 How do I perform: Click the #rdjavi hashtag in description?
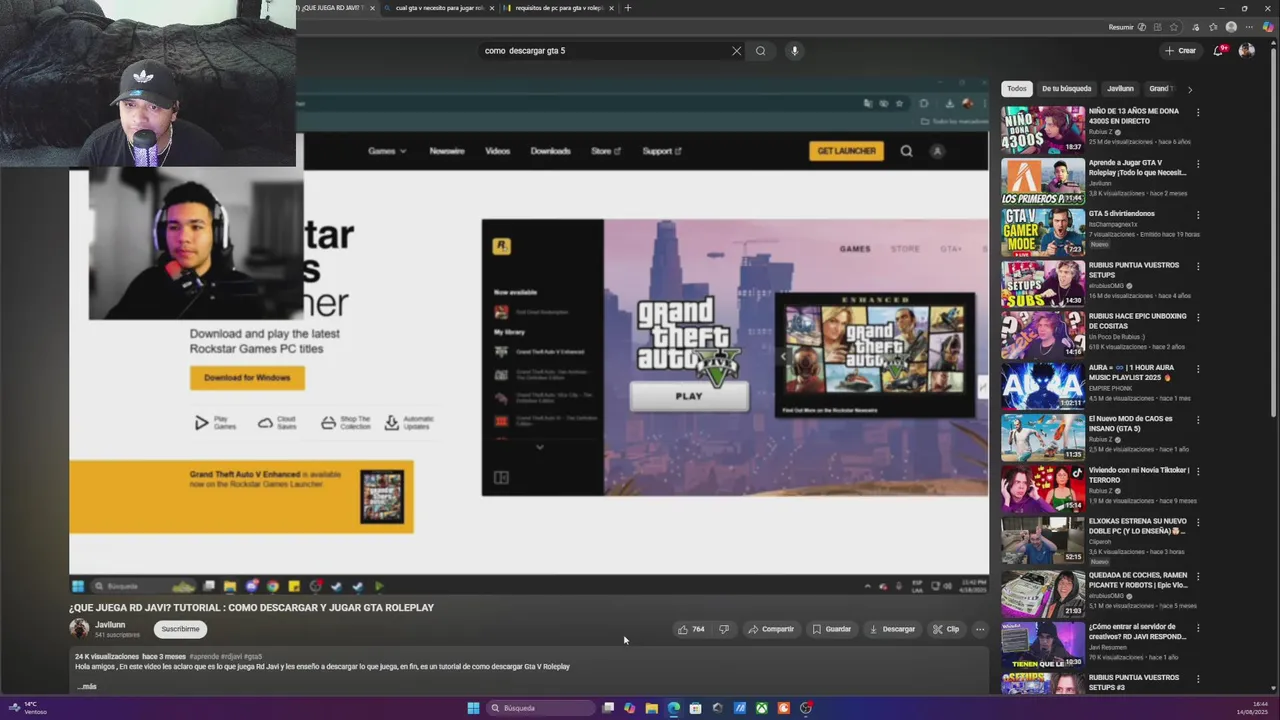pyautogui.click(x=230, y=657)
